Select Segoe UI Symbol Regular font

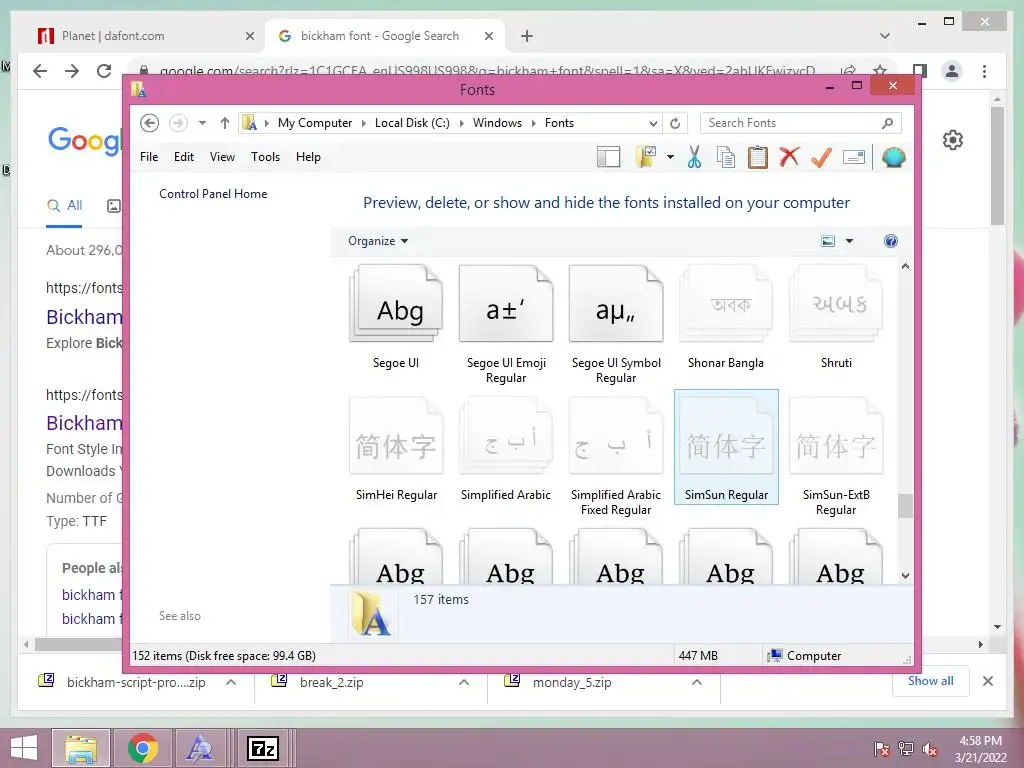(x=616, y=324)
